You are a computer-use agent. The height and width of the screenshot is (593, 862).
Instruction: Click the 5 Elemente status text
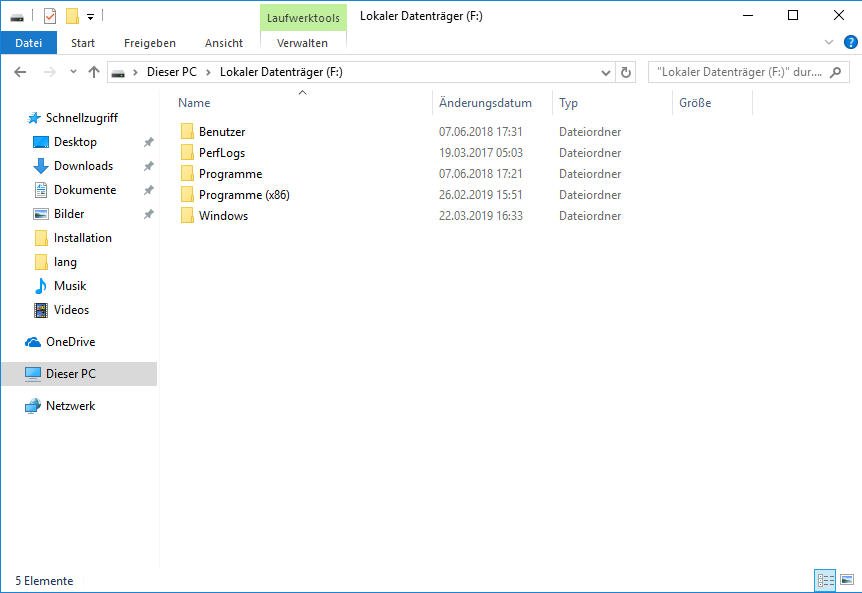[44, 581]
